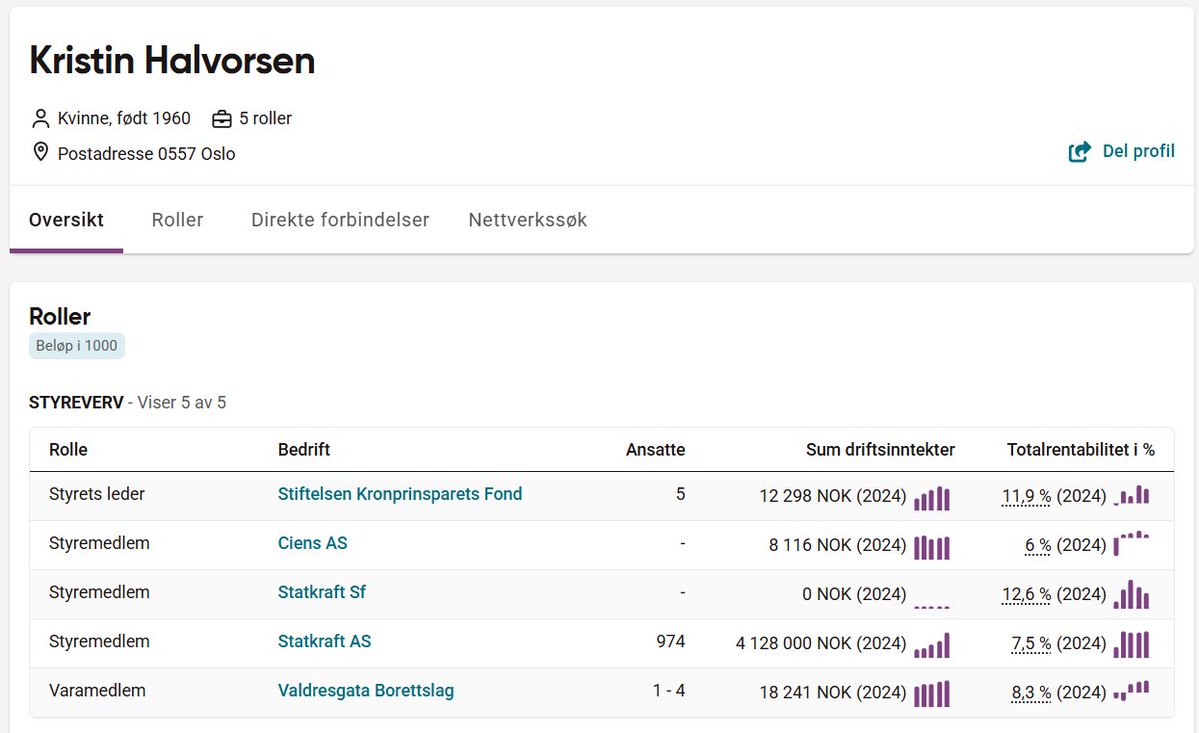1199x733 pixels.
Task: Click the person icon beside Kvinne, født 1960
Action: click(x=41, y=118)
